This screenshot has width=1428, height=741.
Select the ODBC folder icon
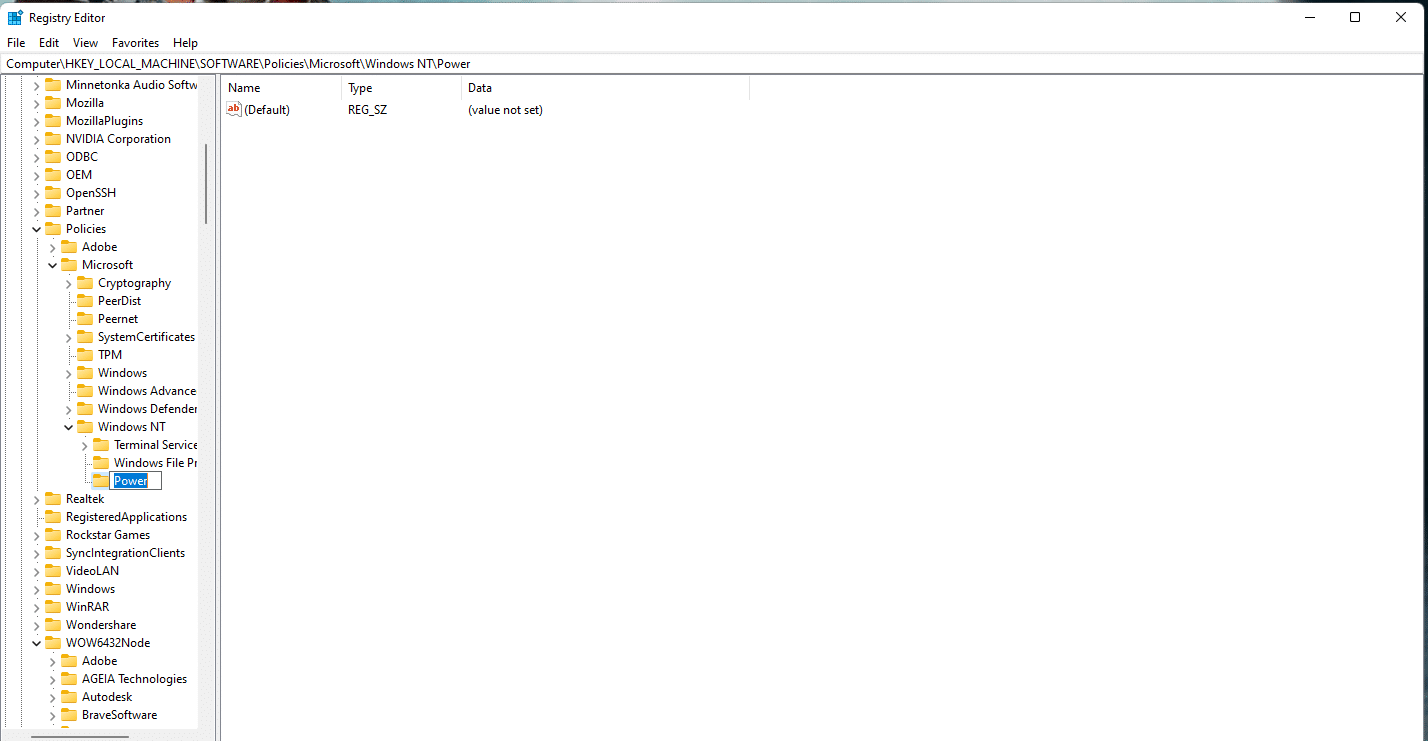[53, 157]
